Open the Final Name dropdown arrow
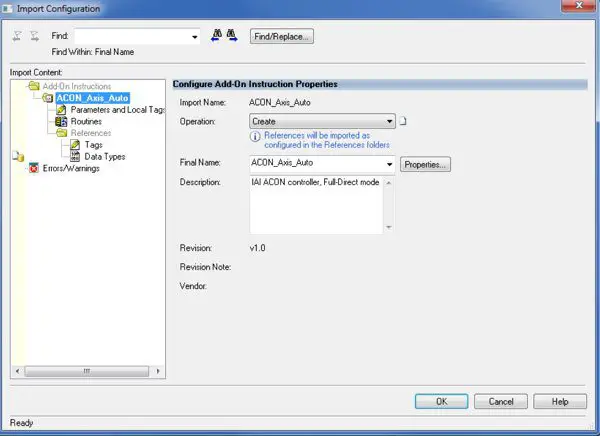The image size is (600, 436). pyautogui.click(x=389, y=164)
